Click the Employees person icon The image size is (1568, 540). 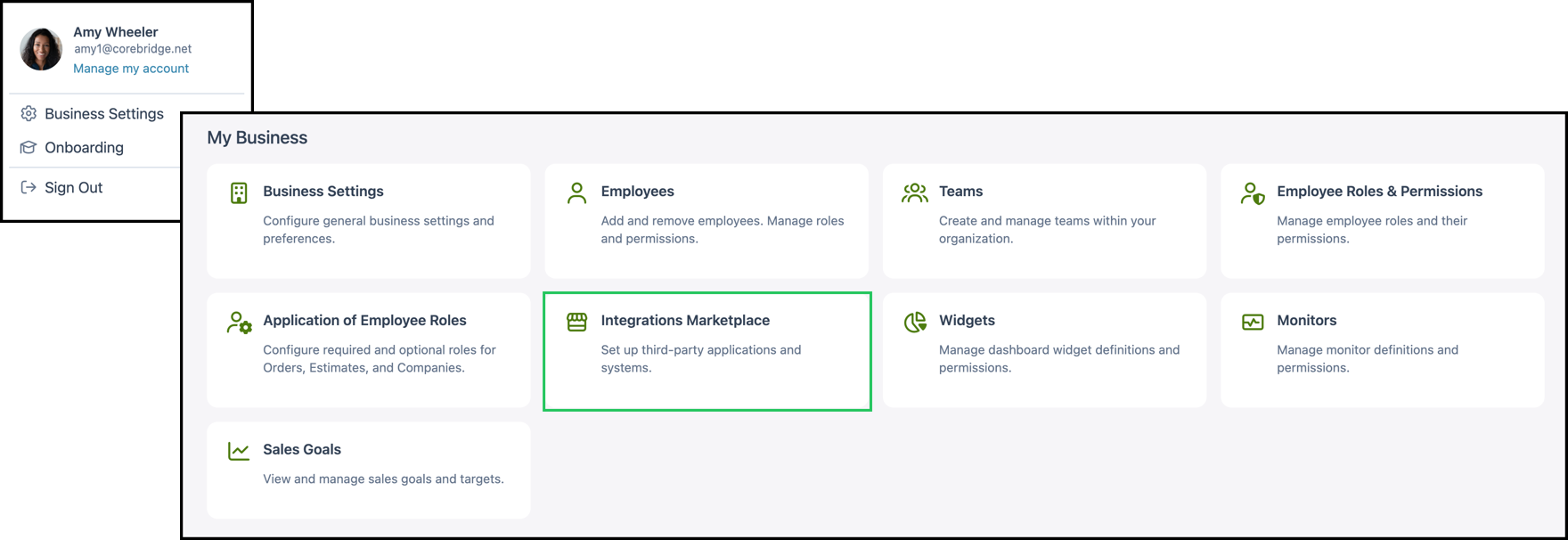577,193
